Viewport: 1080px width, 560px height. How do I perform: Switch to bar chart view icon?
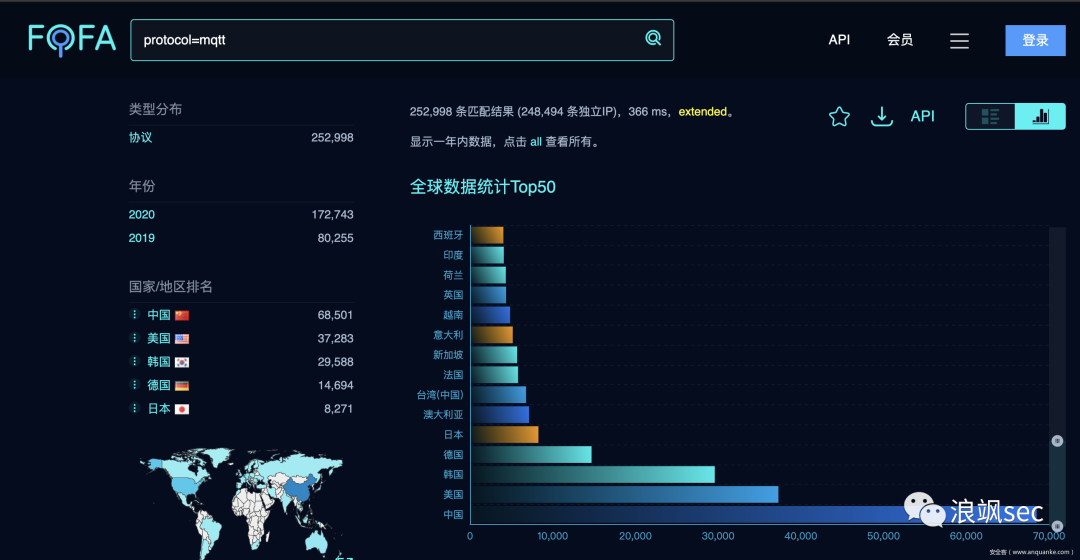[x=1040, y=116]
